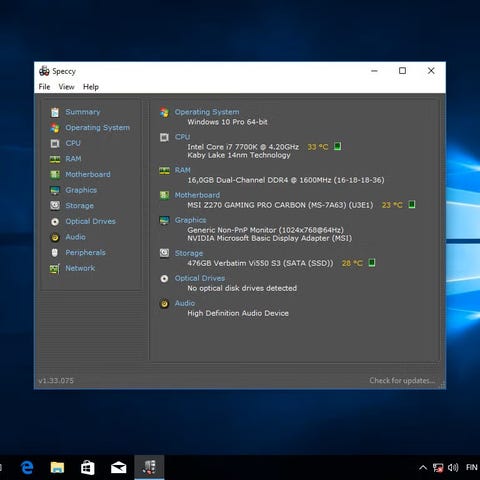Screen dimensions: 480x480
Task: Click the Network card icon in sidebar
Action: tap(55, 269)
